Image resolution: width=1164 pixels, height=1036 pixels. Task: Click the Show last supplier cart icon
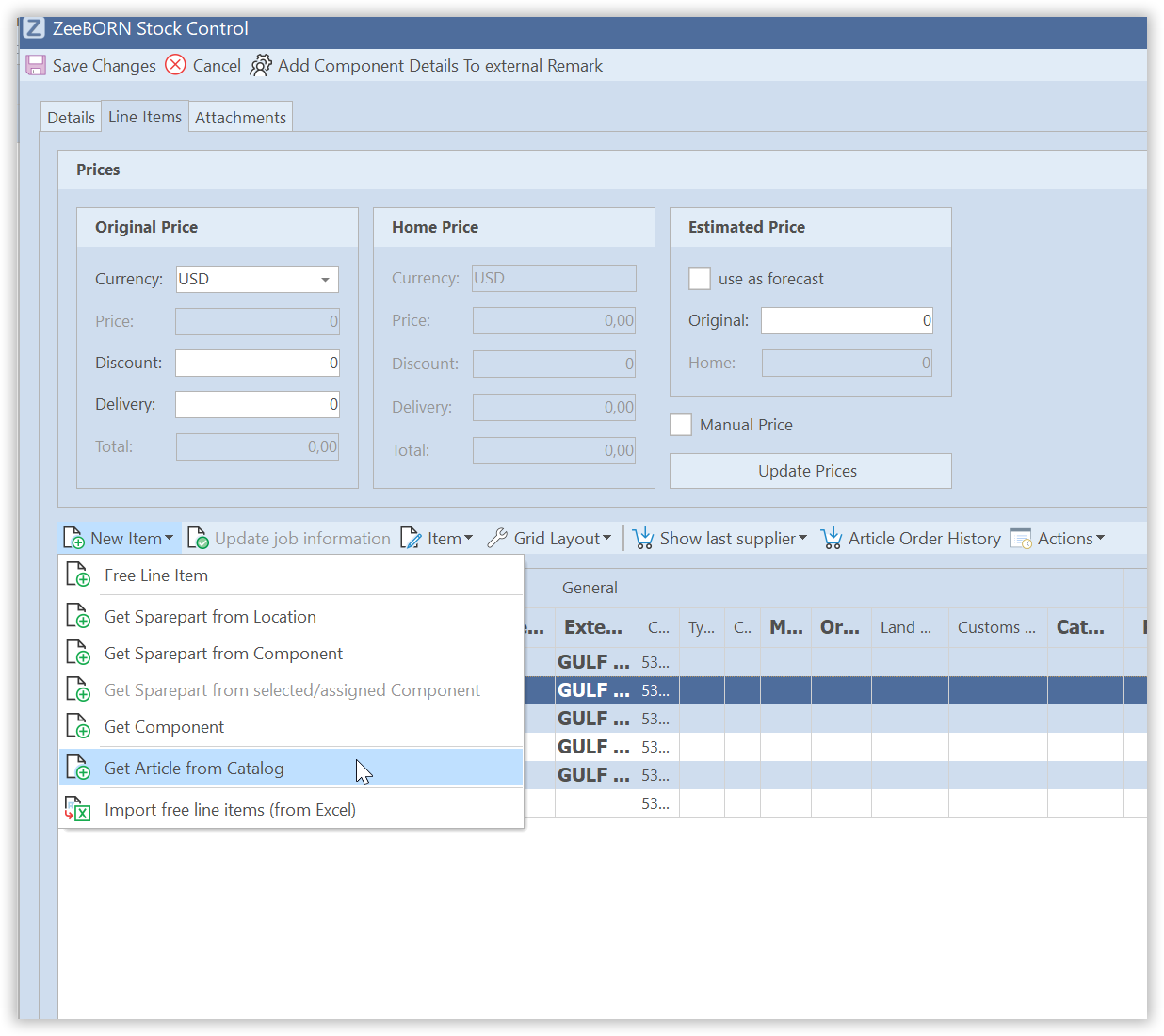tap(643, 538)
